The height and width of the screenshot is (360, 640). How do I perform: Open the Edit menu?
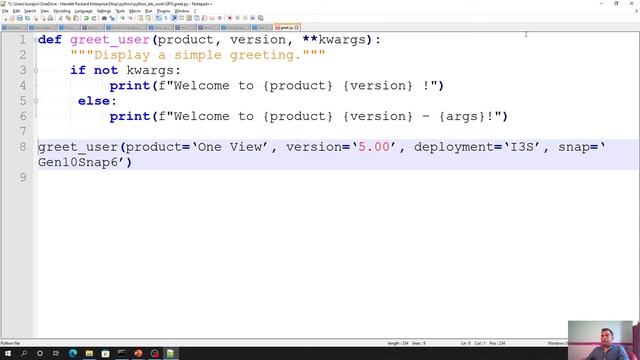pyautogui.click(x=16, y=11)
